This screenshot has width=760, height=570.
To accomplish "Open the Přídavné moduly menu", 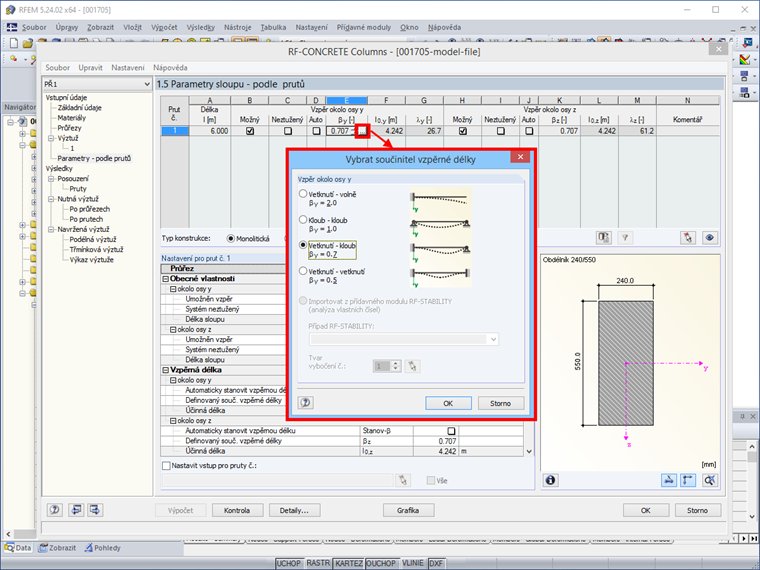I will [364, 28].
